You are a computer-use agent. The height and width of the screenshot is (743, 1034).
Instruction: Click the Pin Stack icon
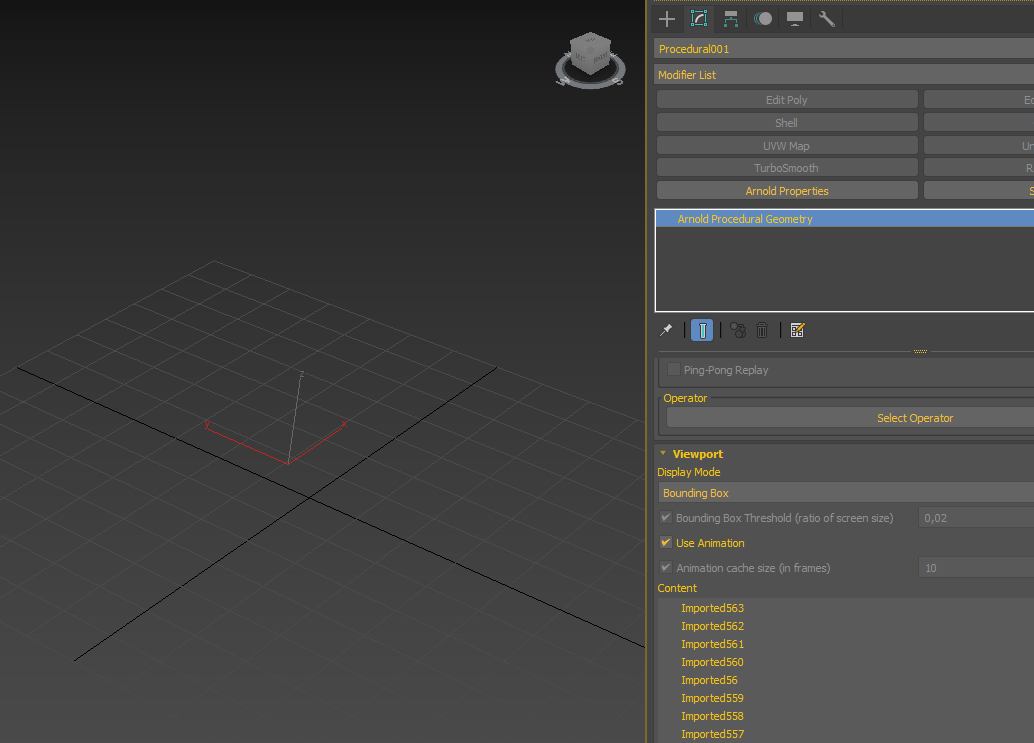[x=666, y=330]
